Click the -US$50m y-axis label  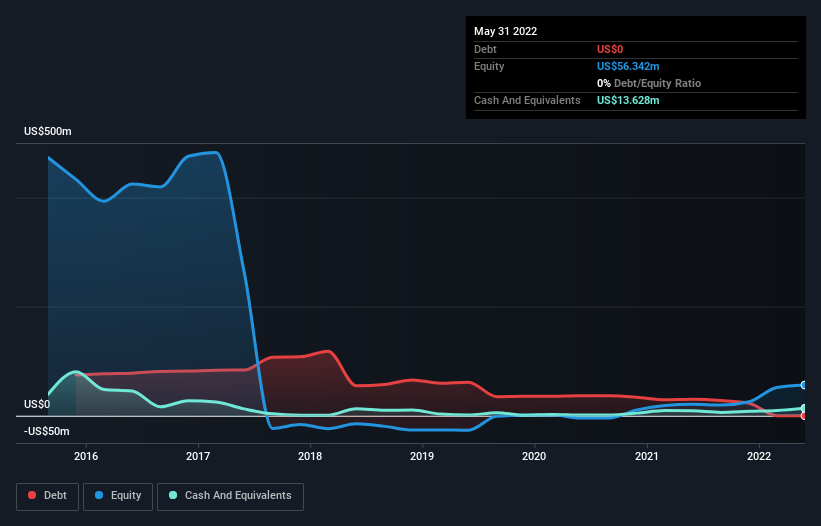click(x=47, y=431)
